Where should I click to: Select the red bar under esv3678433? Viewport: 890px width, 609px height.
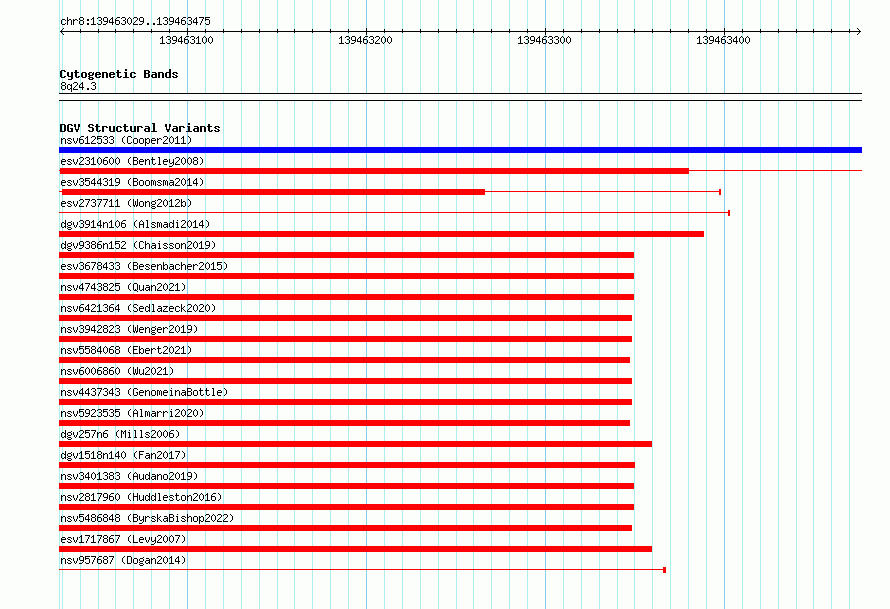click(346, 276)
